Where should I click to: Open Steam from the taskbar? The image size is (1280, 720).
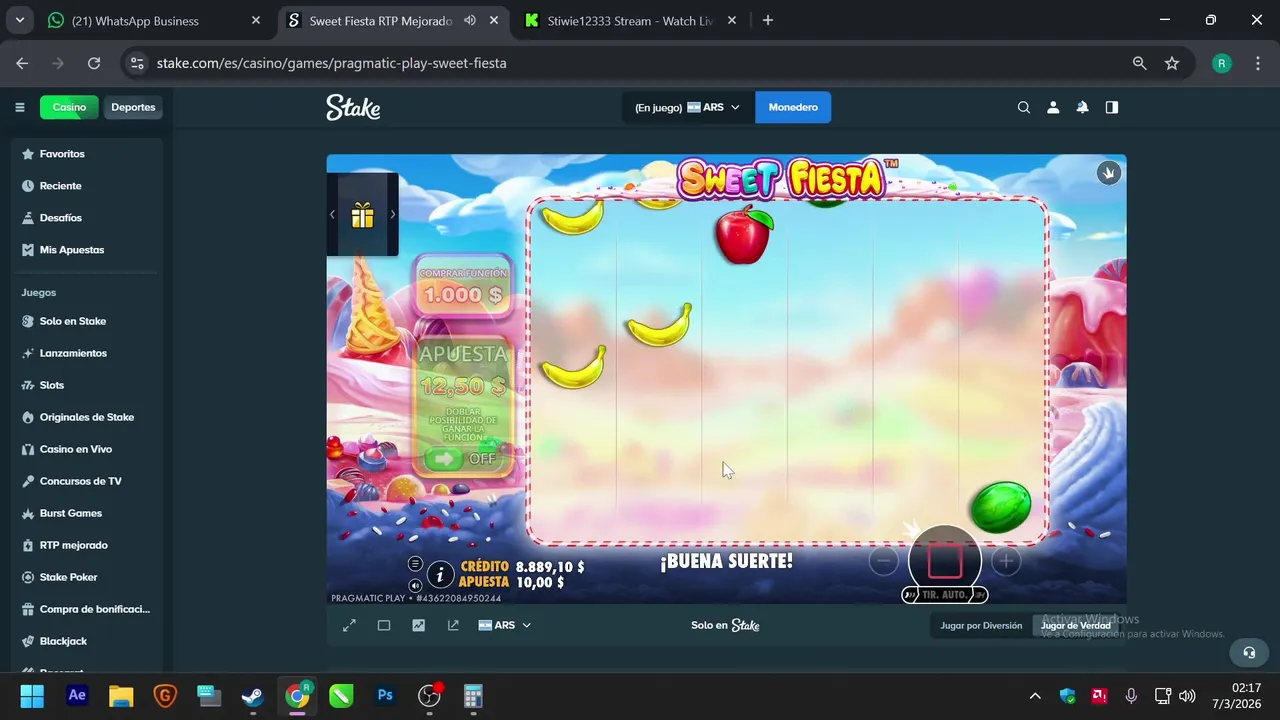pos(253,695)
